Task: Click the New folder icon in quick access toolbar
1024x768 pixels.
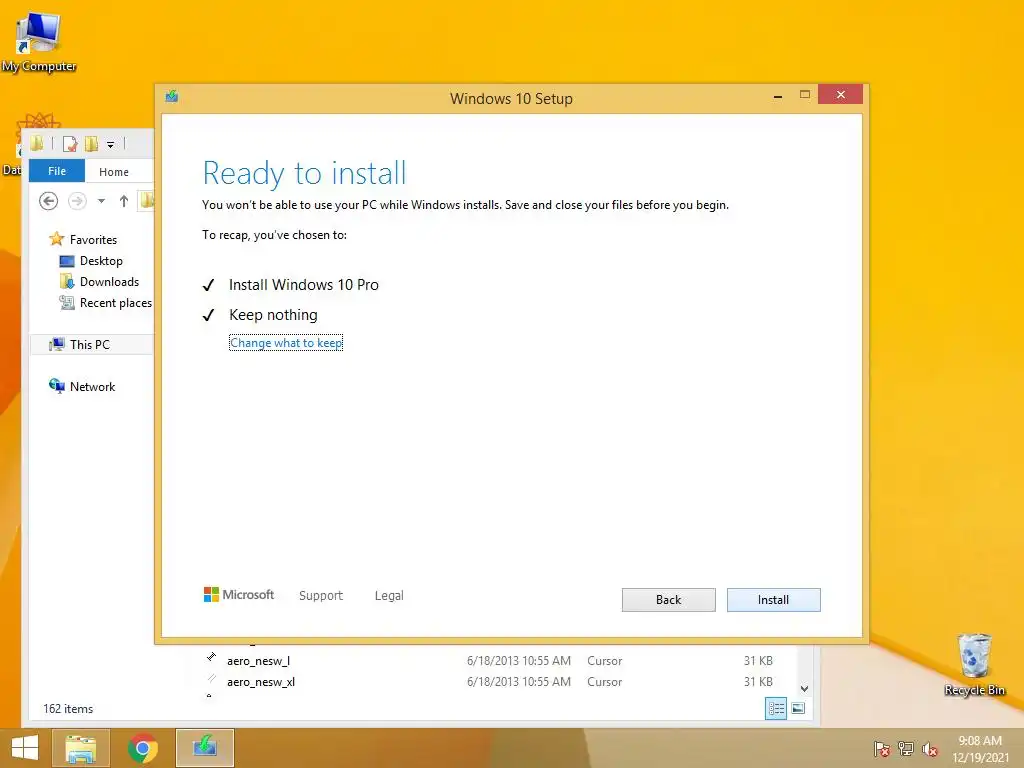Action: [91, 144]
